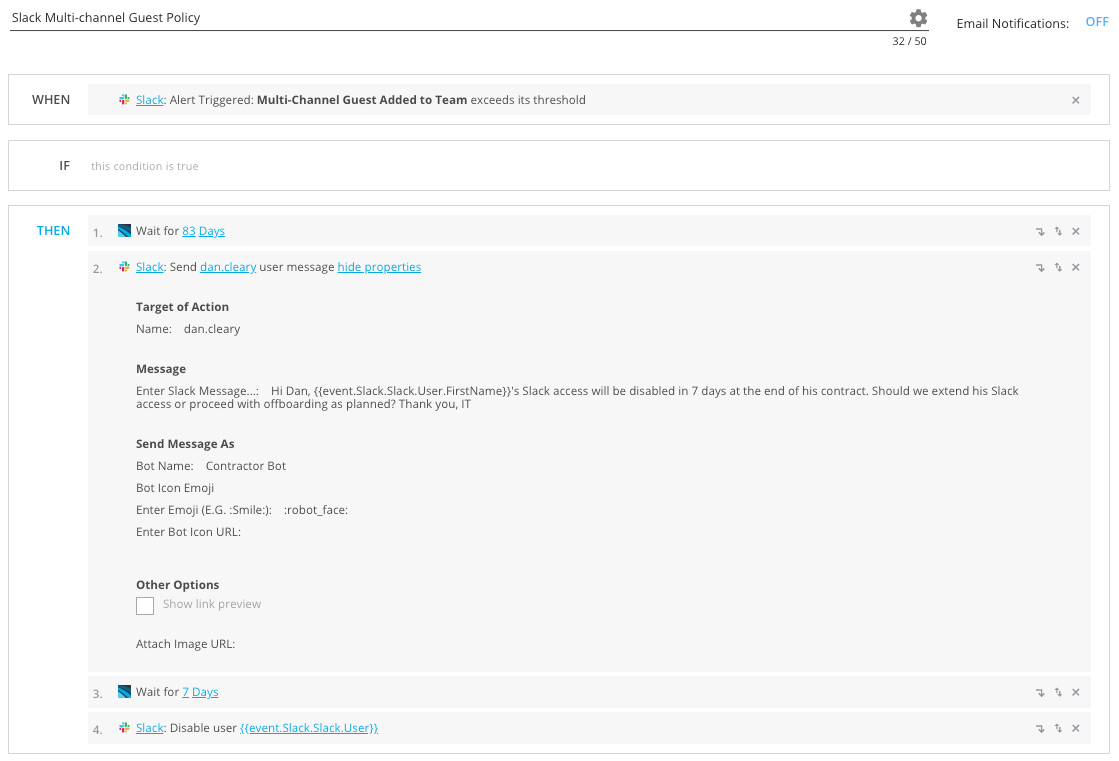Click the Slack message text starting Hi Dan
1119x761 pixels.
(x=577, y=398)
